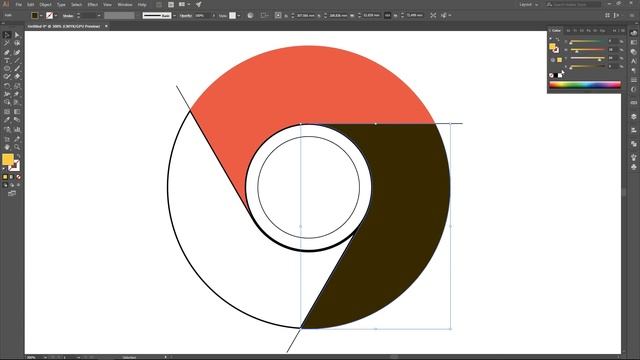The width and height of the screenshot is (640, 360).
Task: Select the Selection tool arrow
Action: (x=7, y=35)
